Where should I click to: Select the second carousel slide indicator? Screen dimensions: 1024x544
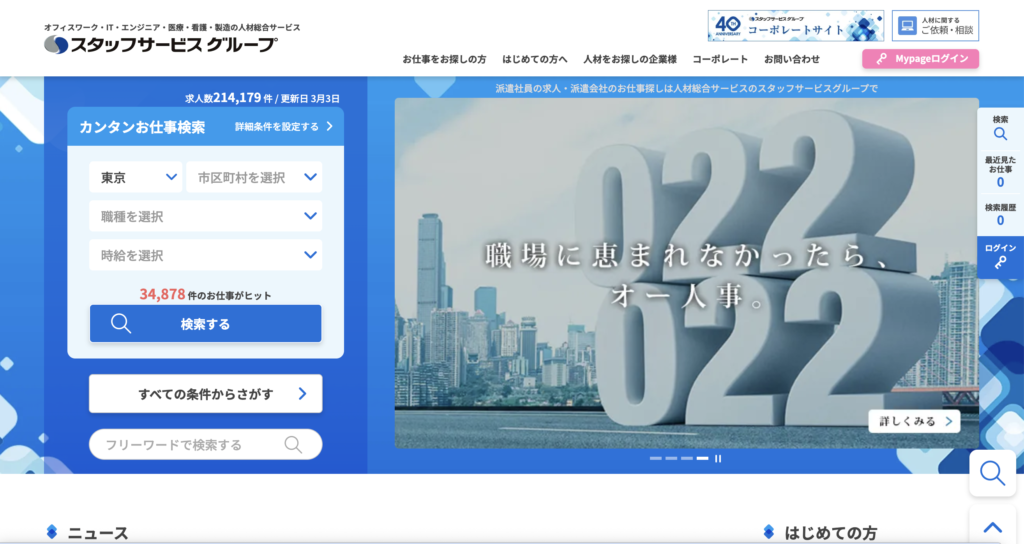(671, 458)
